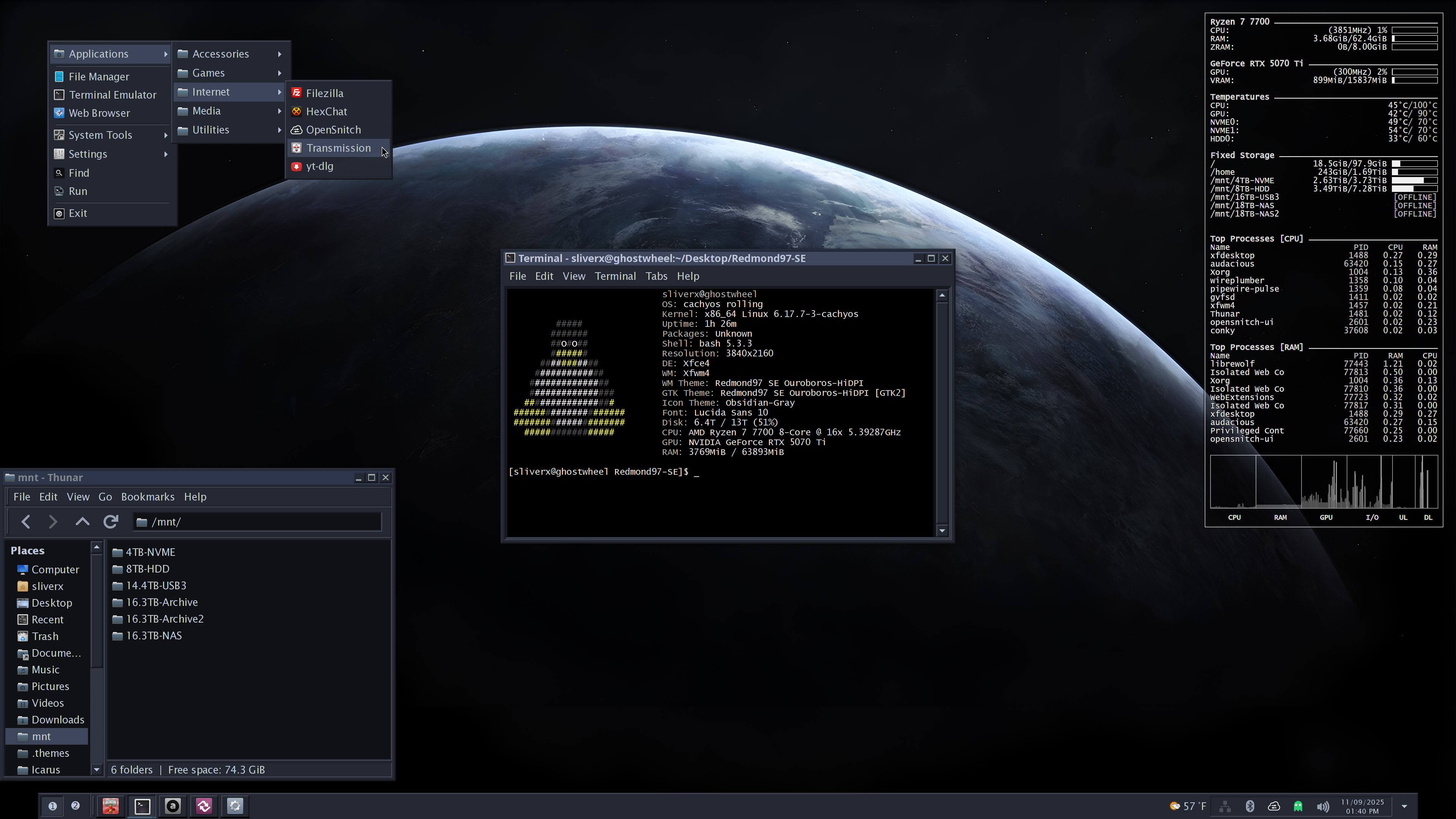Go to the parent folder in Thunar
Screen dimensions: 1456x819
click(x=83, y=522)
